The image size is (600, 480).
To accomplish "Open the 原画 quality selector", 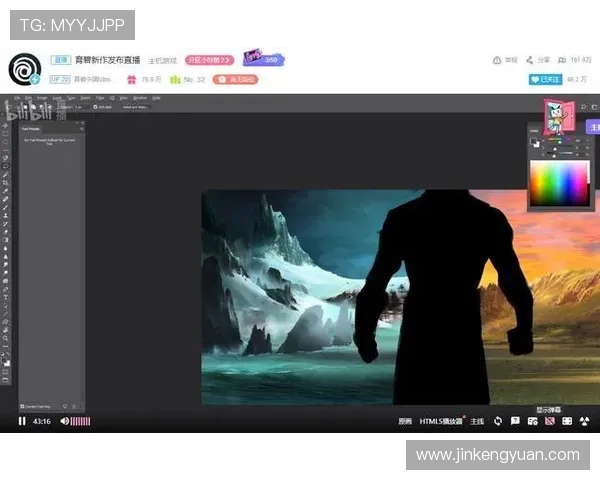I will 405,421.
